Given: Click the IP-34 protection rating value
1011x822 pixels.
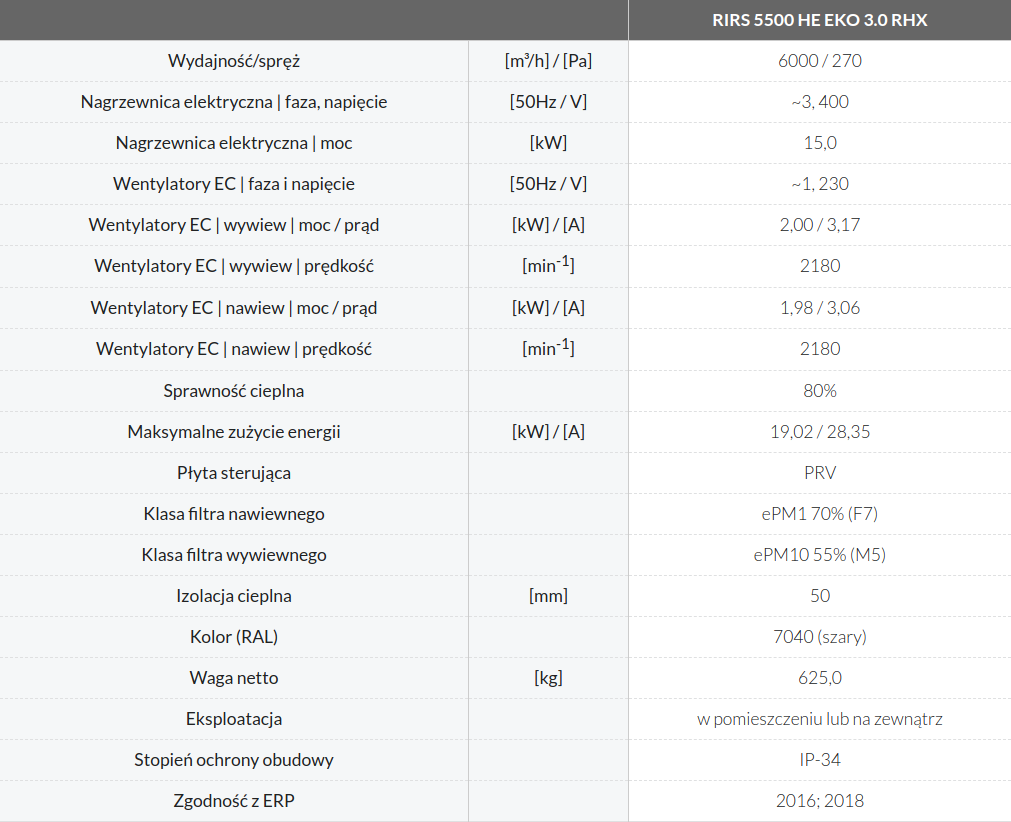Looking at the screenshot, I should click(819, 760).
